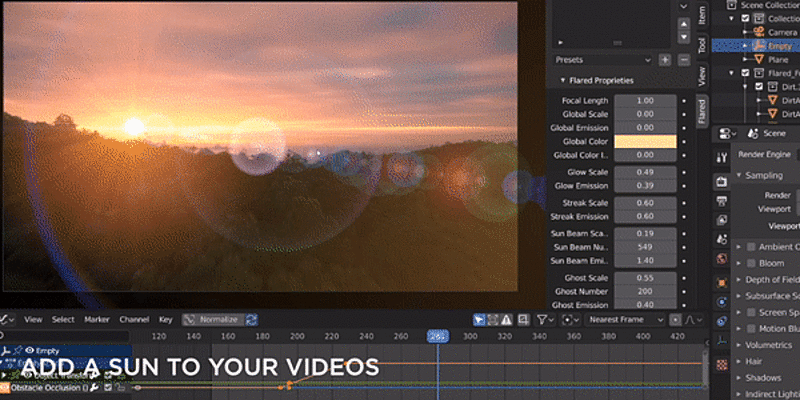Click the Global Color swatch
The width and height of the screenshot is (800, 400).
coord(645,141)
